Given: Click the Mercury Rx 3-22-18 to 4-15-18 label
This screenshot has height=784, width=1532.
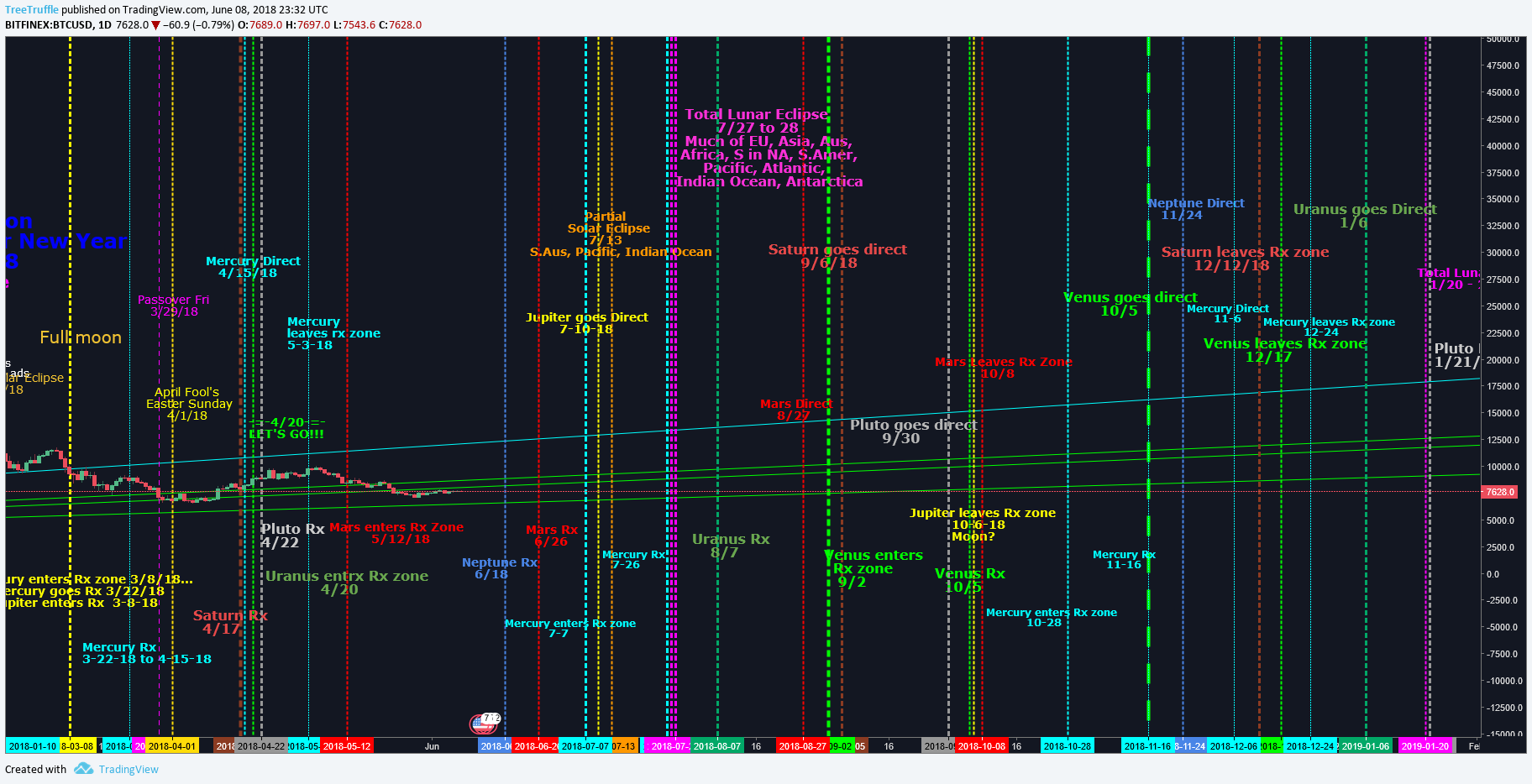Looking at the screenshot, I should (x=146, y=653).
